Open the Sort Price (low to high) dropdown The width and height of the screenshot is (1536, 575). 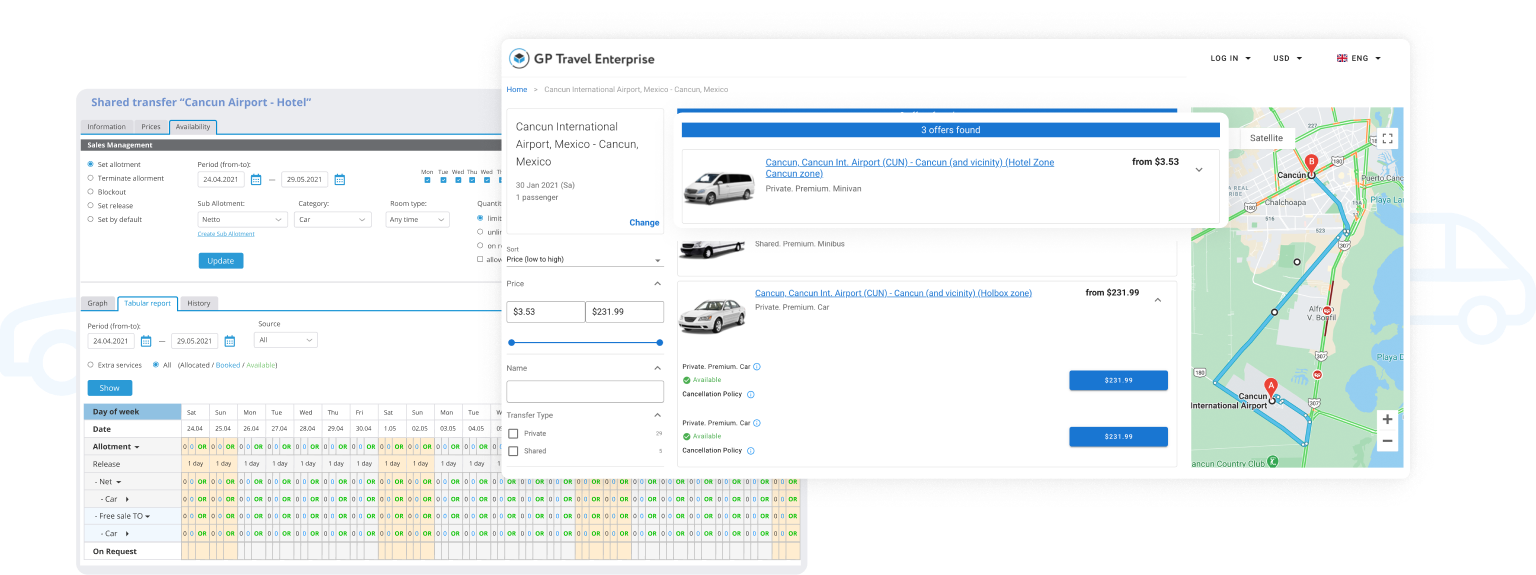coord(584,260)
